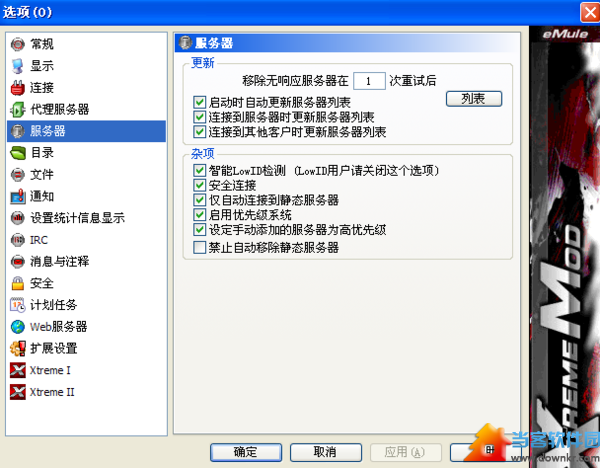600x468 pixels.
Task: Select the Web服务器 globe icon
Action: point(18,327)
